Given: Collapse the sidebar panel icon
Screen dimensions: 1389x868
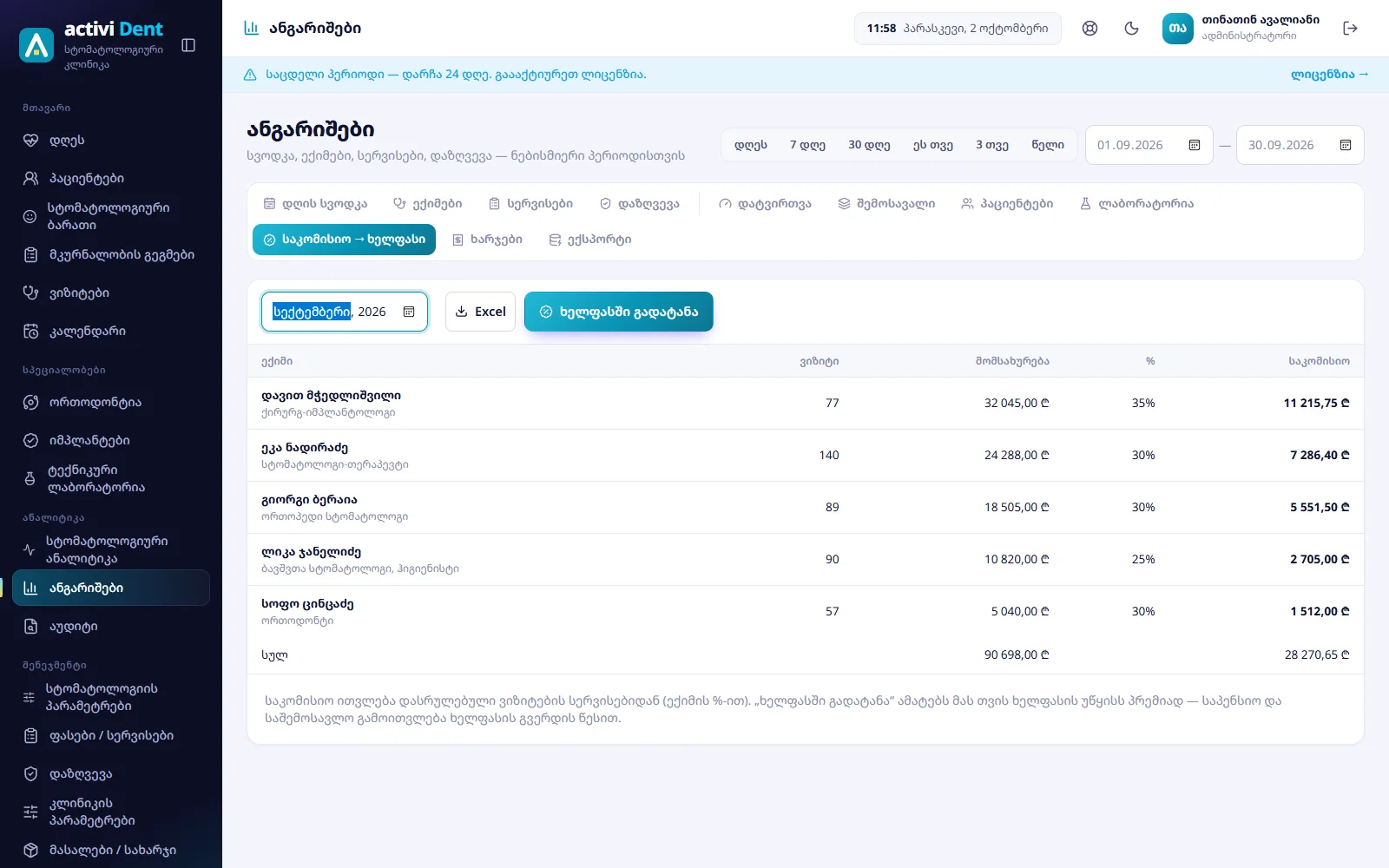Looking at the screenshot, I should tap(188, 45).
